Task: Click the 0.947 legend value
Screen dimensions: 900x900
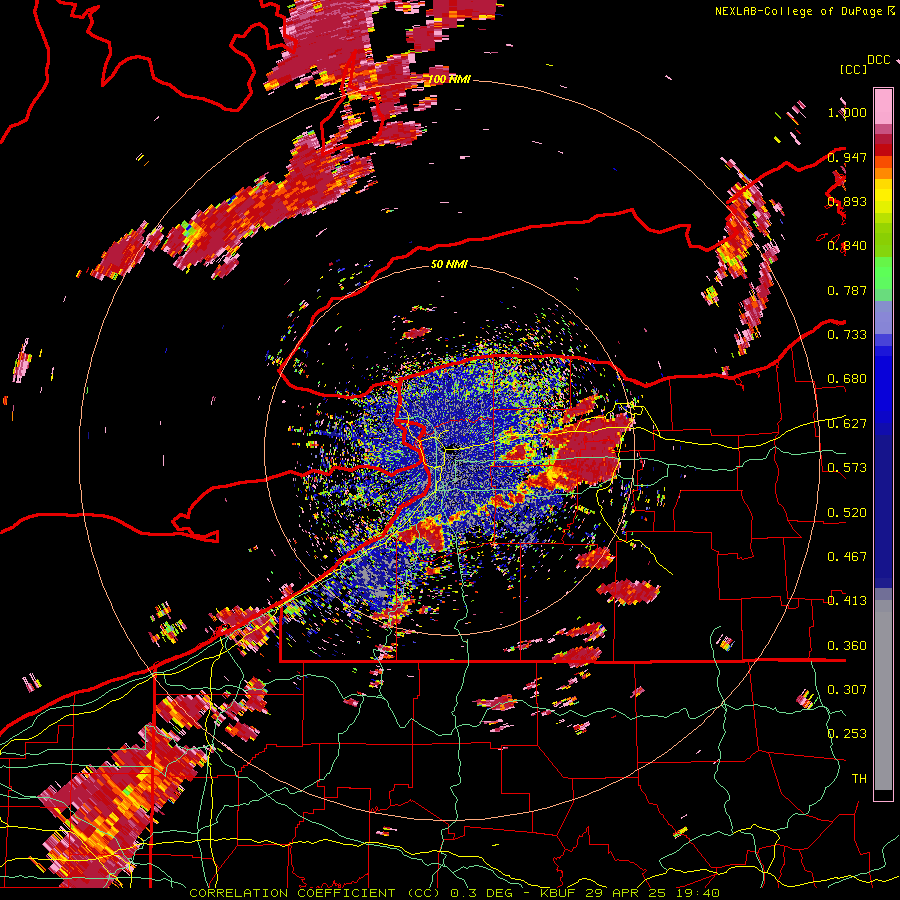Action: tap(847, 157)
